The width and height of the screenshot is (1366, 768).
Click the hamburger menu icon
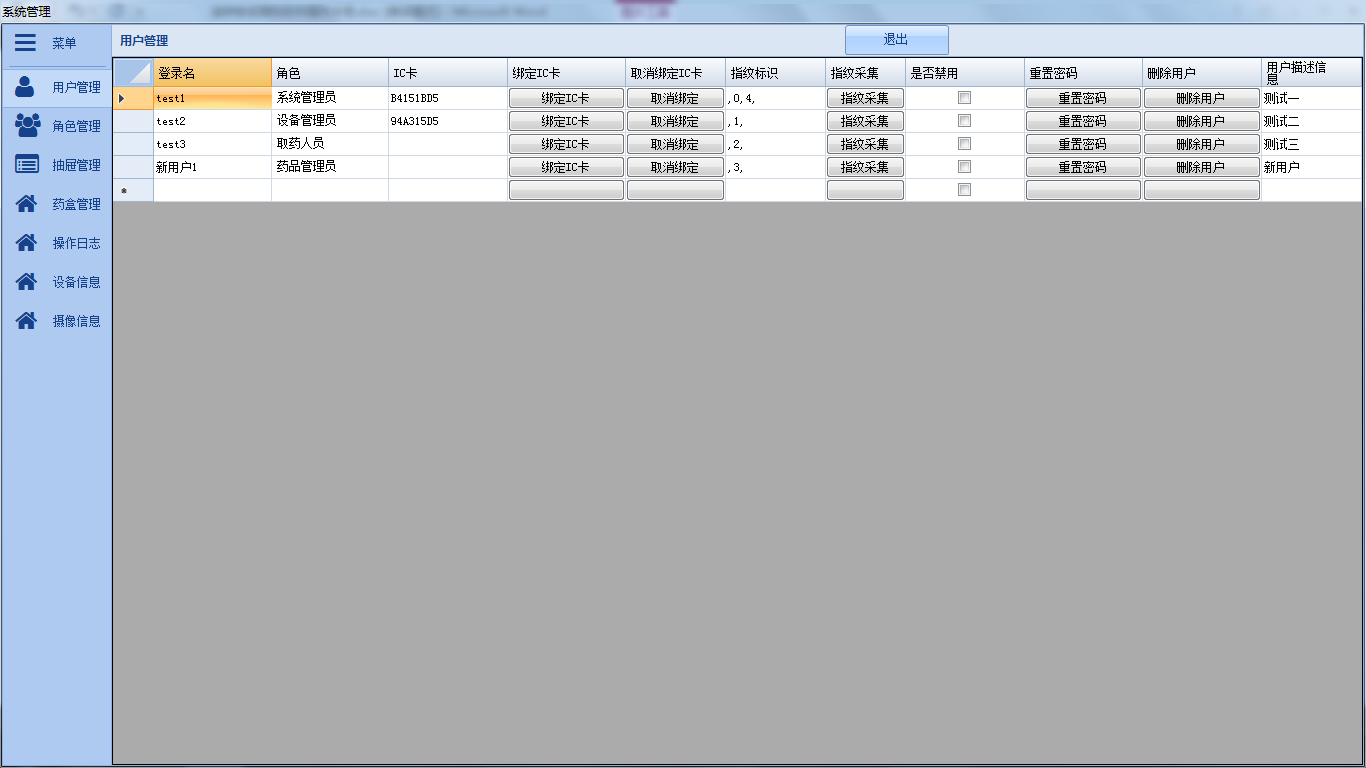pos(26,43)
